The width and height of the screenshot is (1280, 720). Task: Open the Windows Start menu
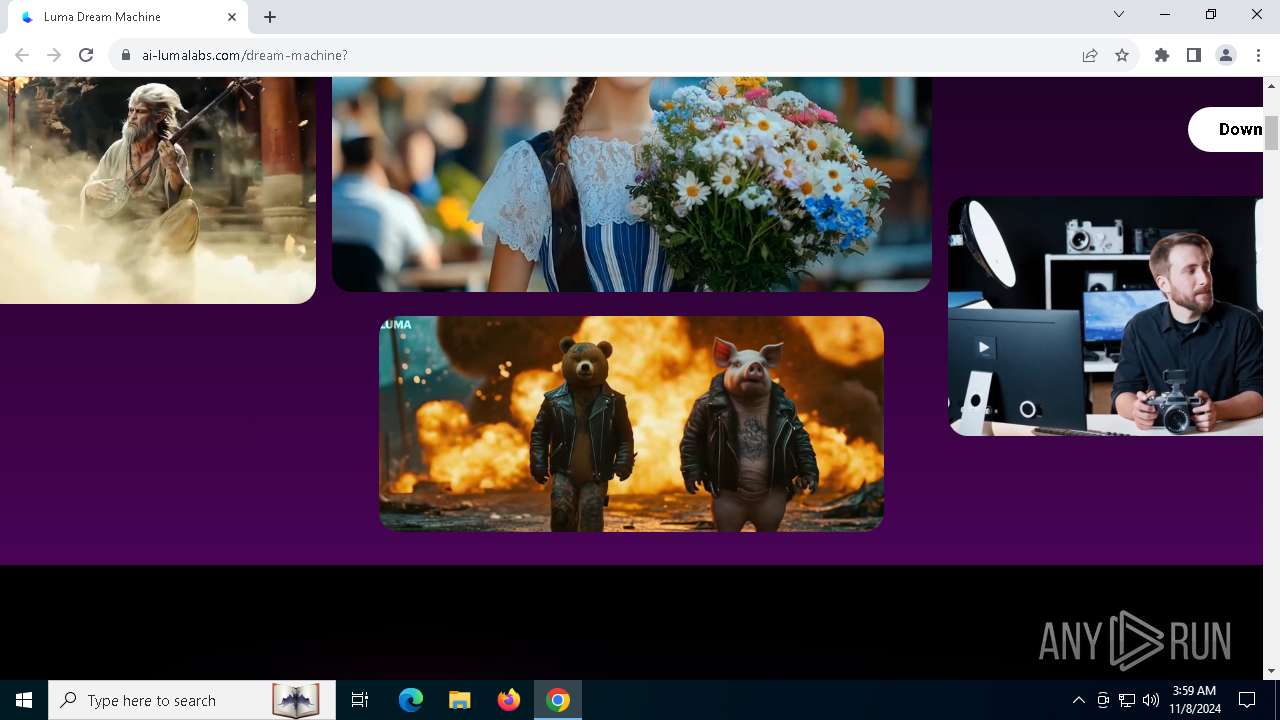pos(24,700)
